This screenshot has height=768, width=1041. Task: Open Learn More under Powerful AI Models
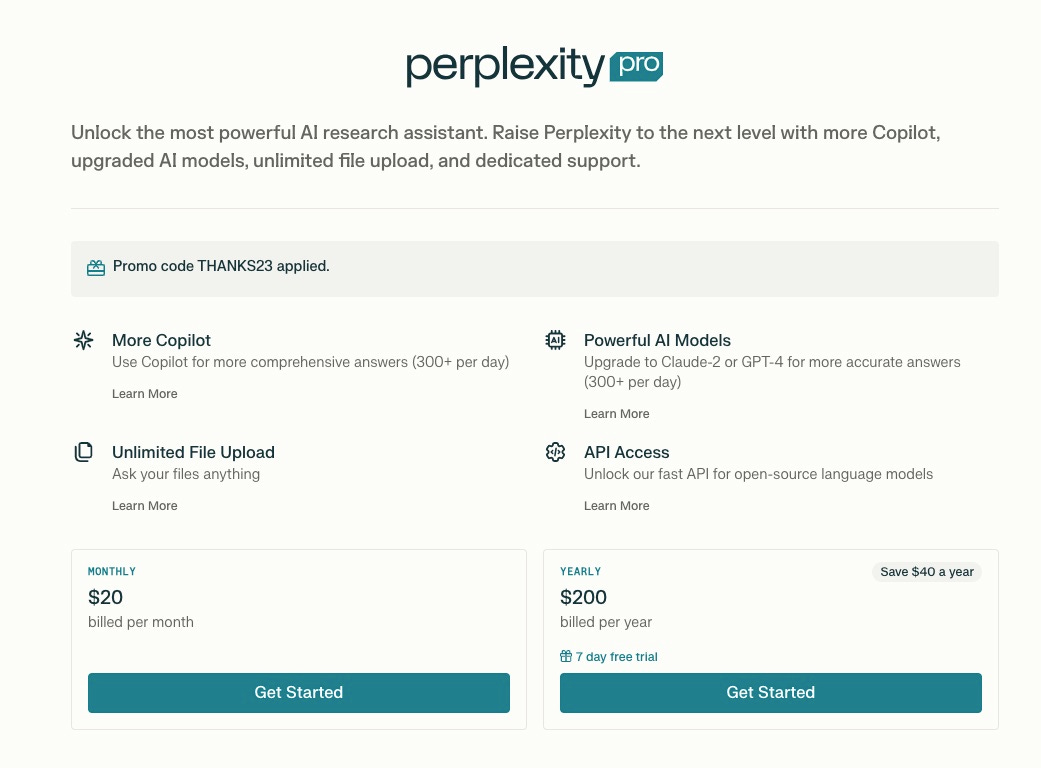tap(616, 413)
